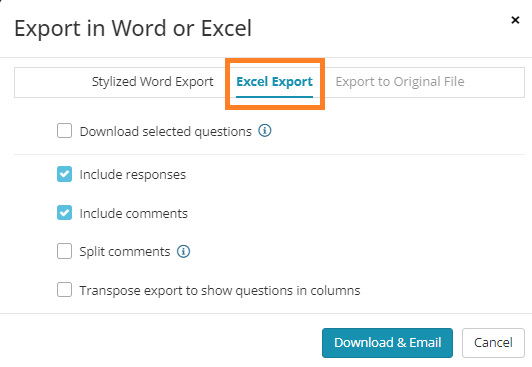
Task: Open the Export to Original File tab
Action: 400,82
